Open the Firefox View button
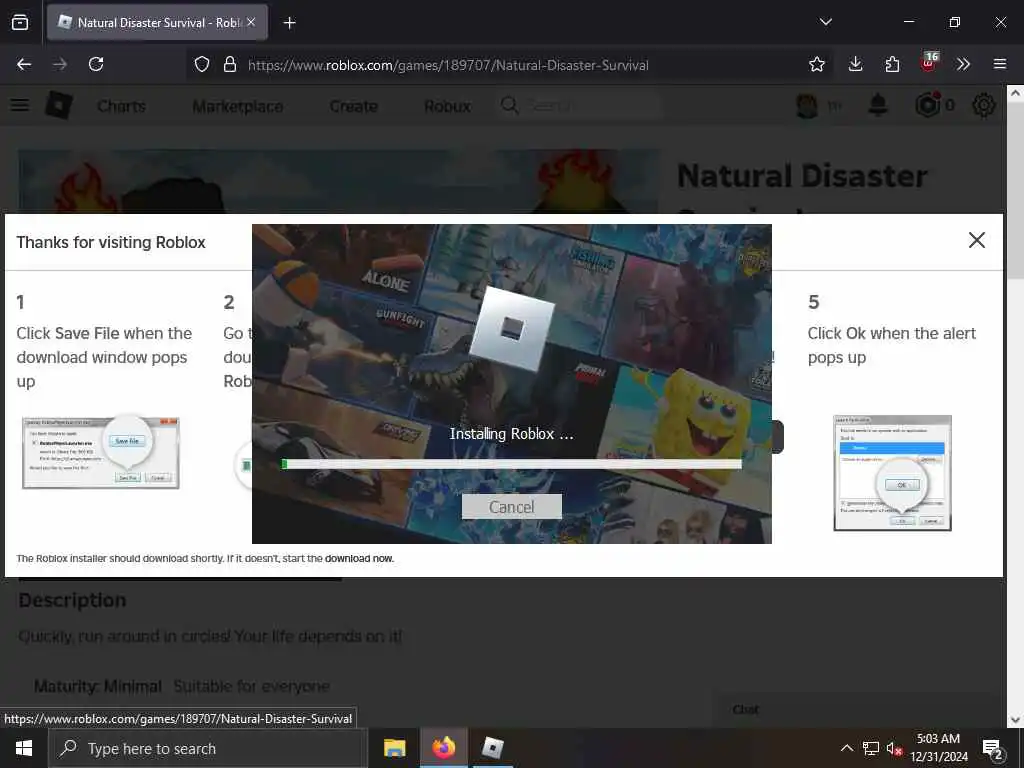Screen dimensions: 1024x768 [x=20, y=22]
